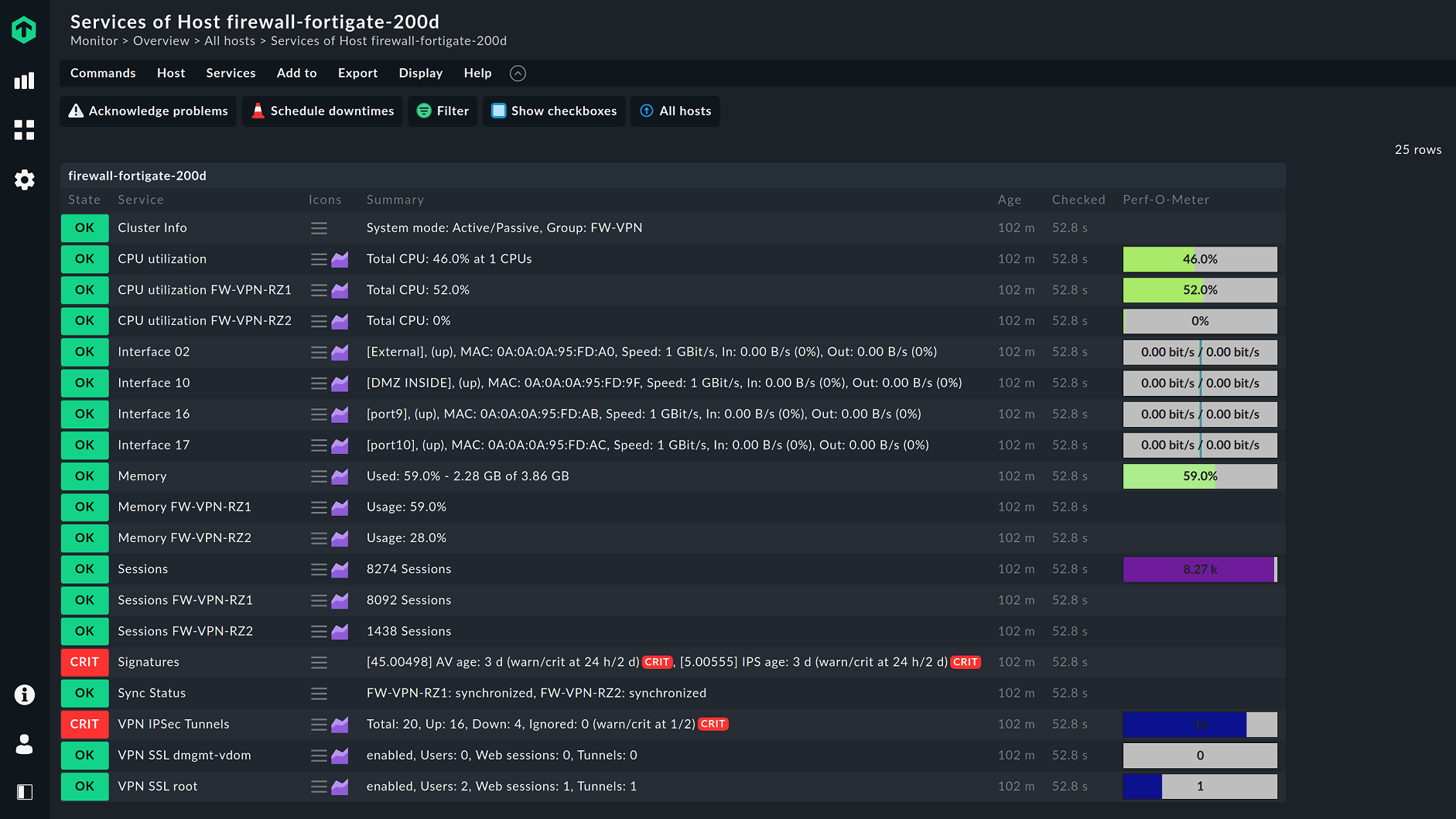Screen dimensions: 1456x819
Task: Toggle the sidebar panel icon
Action: coord(24,792)
